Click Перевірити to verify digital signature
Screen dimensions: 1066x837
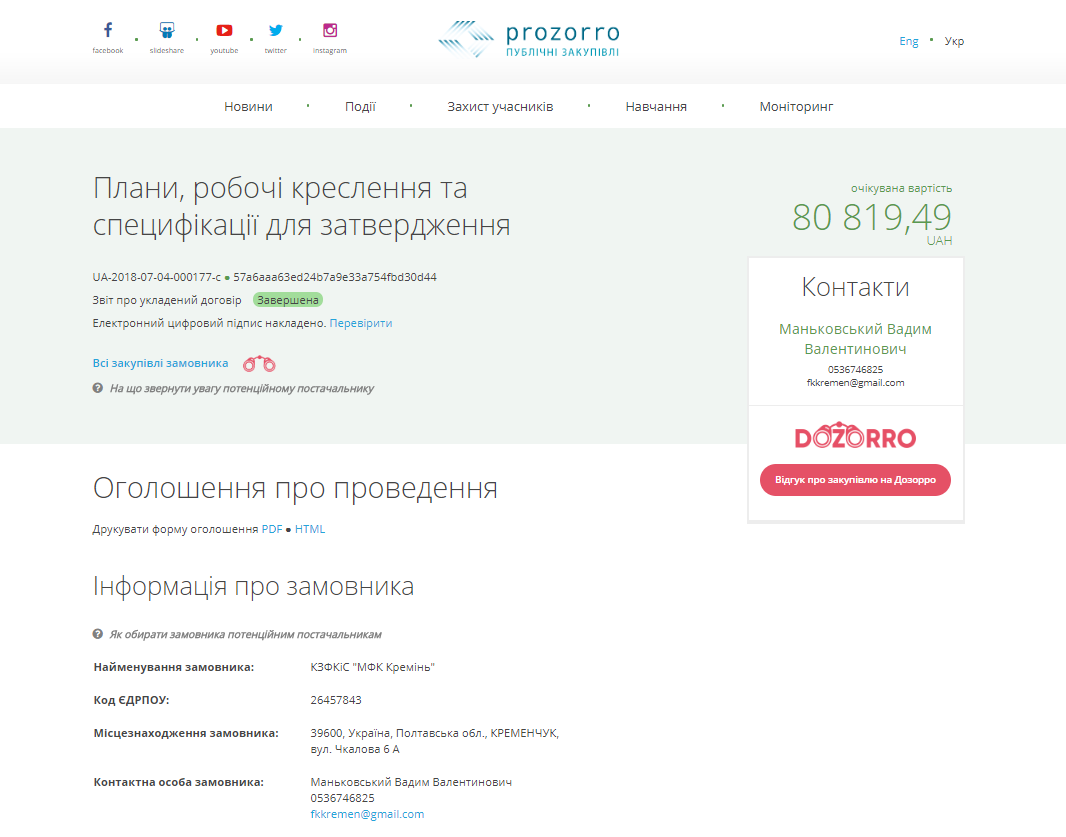coord(361,323)
